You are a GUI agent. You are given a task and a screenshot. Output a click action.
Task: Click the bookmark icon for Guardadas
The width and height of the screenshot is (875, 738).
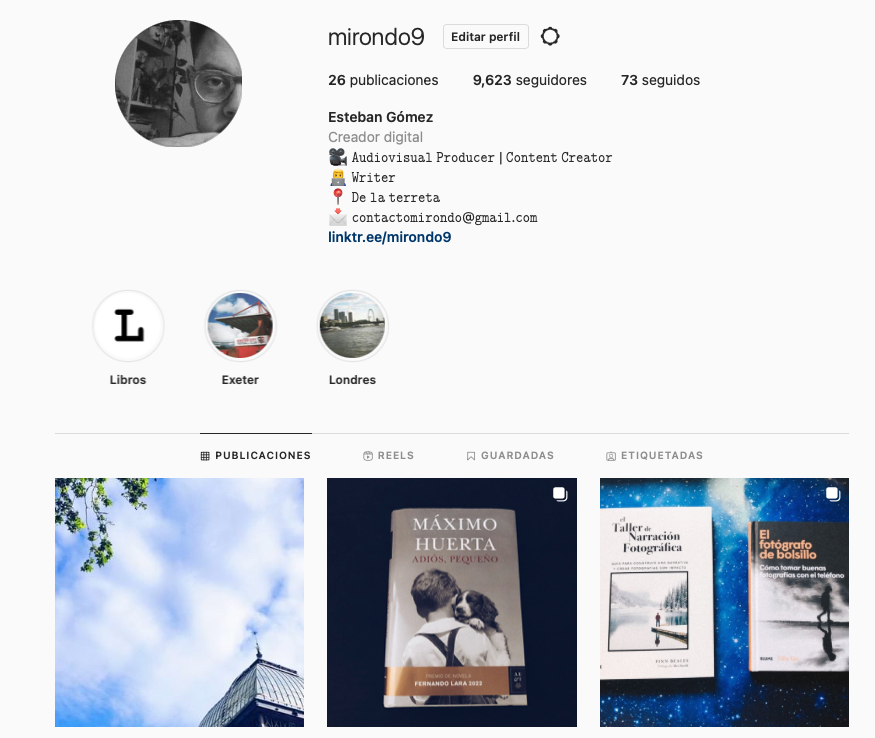point(471,456)
